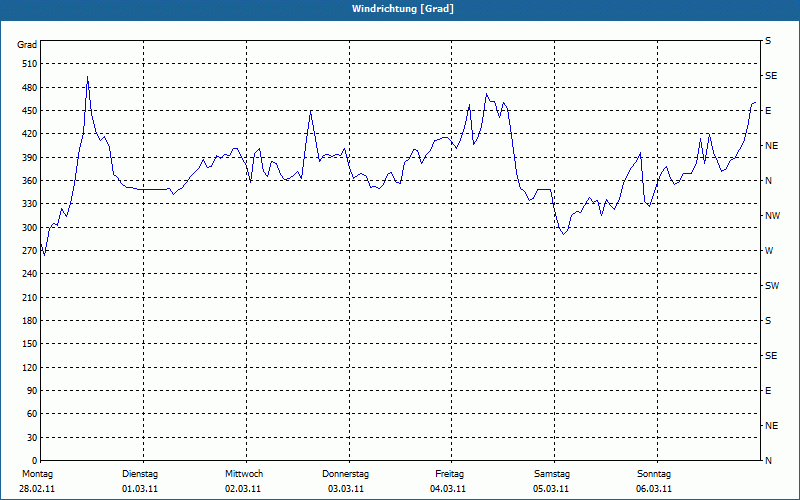
Task: Select the date 01.03.11
Action: (140, 489)
